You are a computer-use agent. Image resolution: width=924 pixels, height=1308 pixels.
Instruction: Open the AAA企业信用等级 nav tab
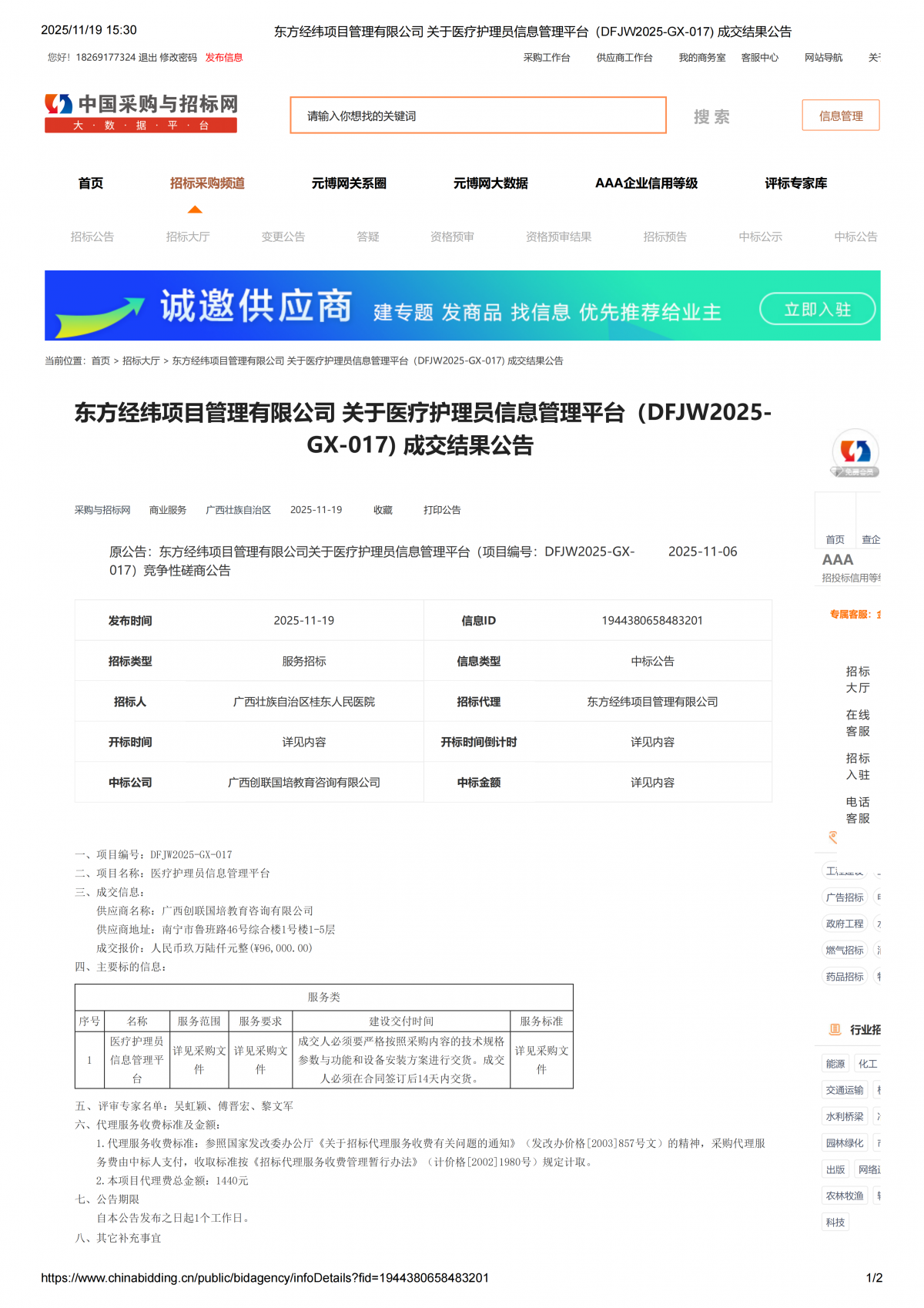647,183
